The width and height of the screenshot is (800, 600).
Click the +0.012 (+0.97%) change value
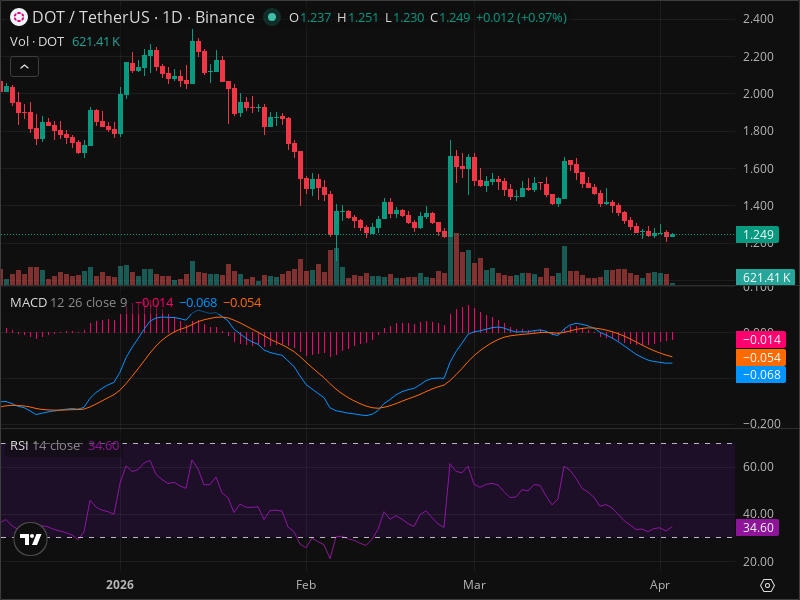coord(521,18)
